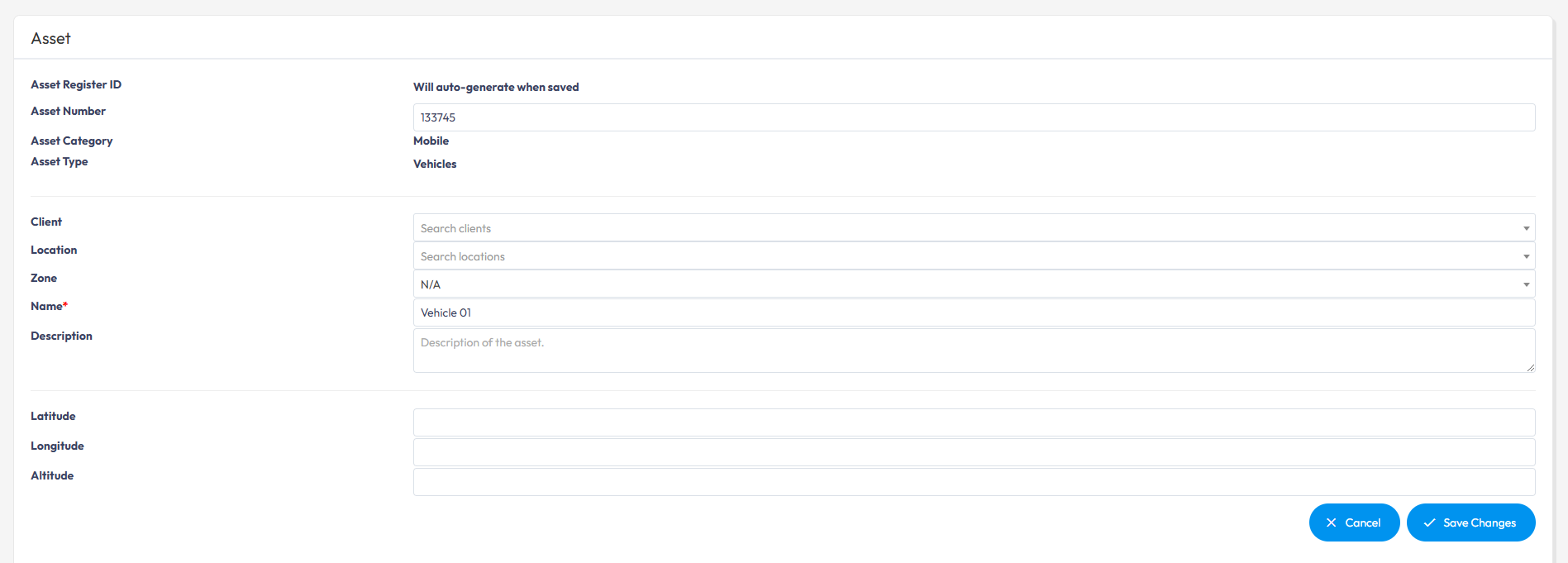Click the 'Client' field label

click(46, 222)
